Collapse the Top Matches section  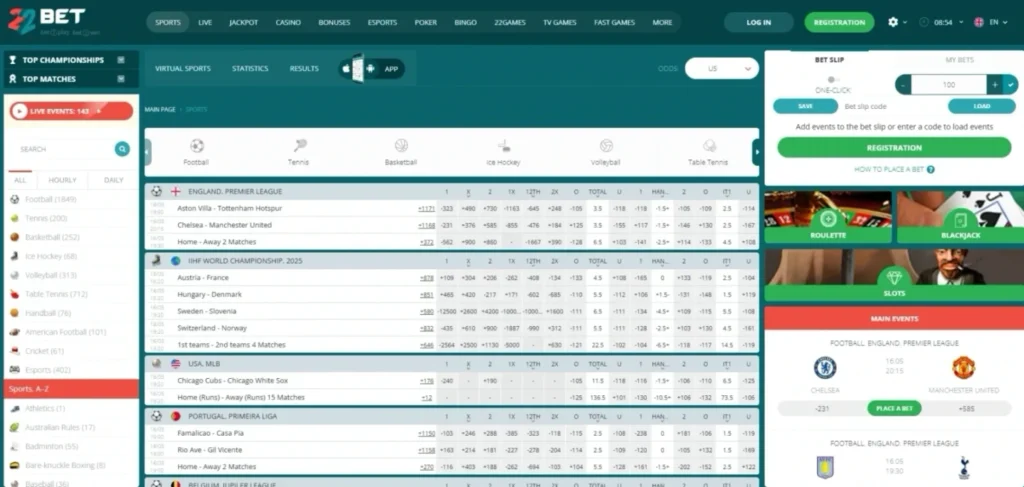click(x=121, y=79)
